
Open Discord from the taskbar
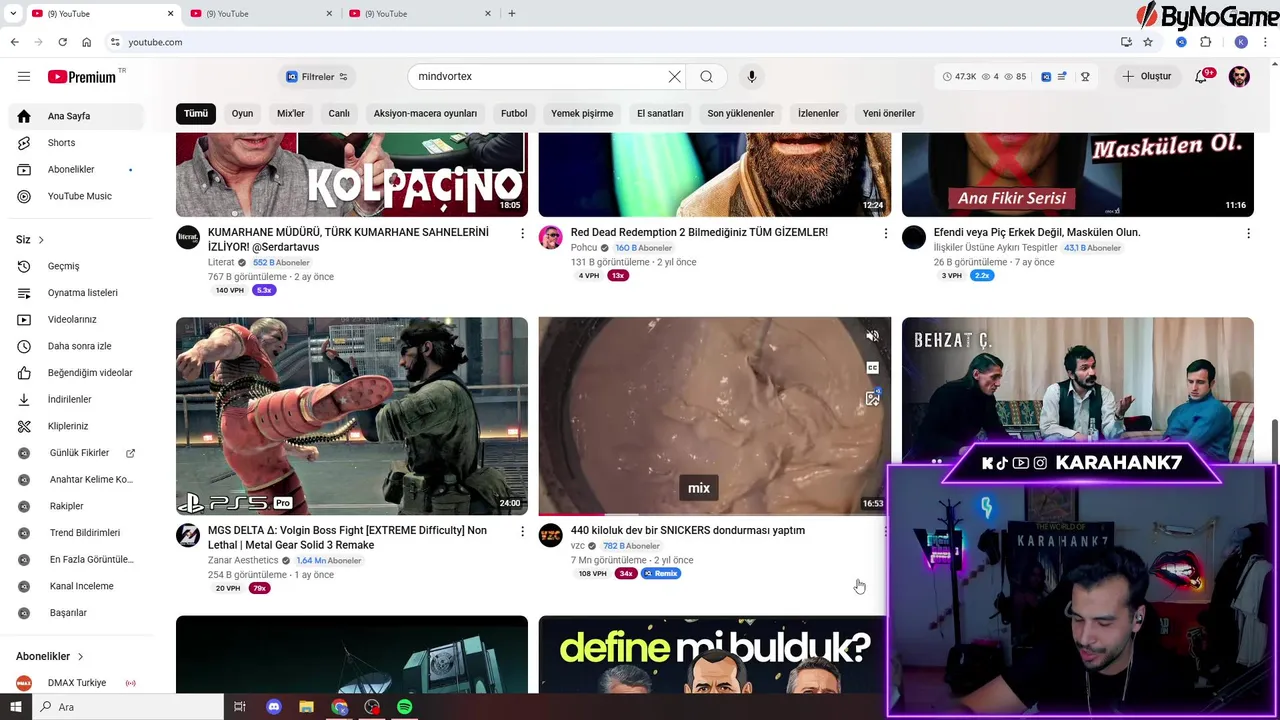pos(274,707)
